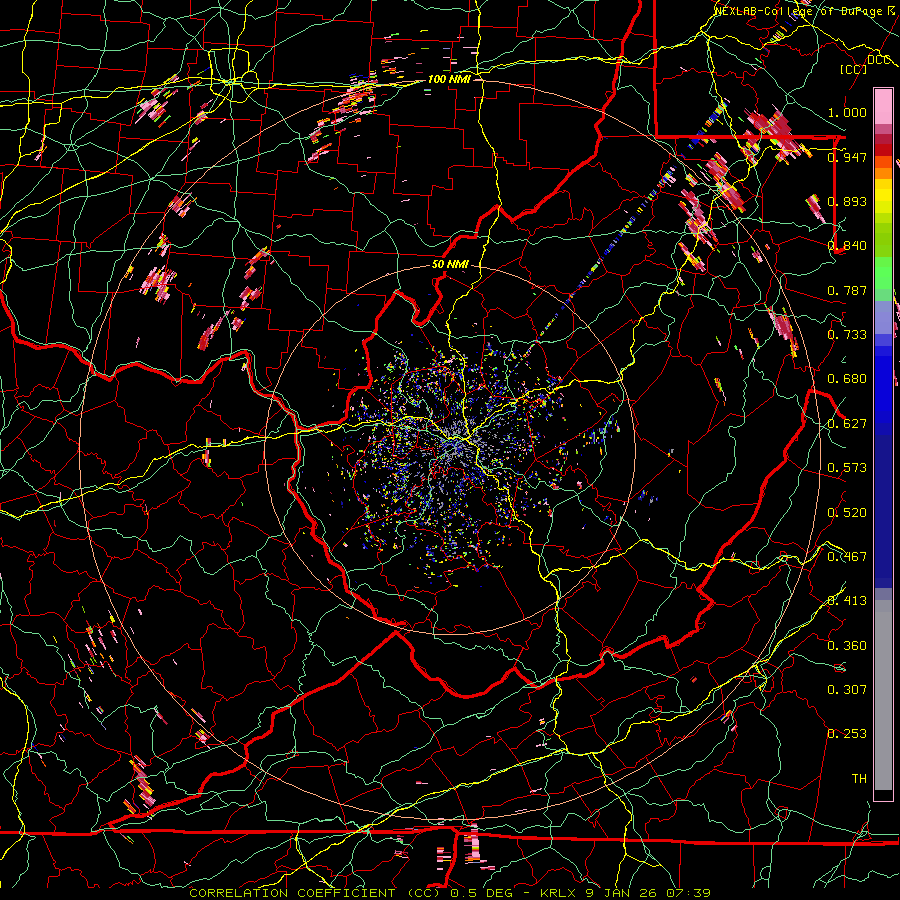Click the 0.253 scale value

(847, 734)
